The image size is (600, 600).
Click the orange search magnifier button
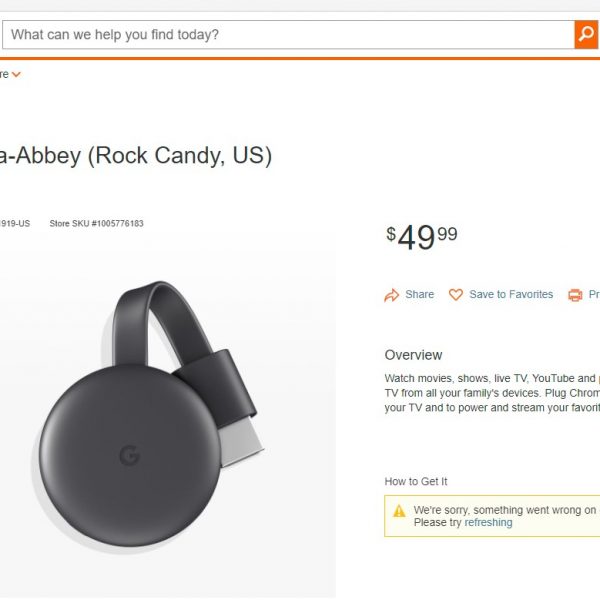(586, 35)
